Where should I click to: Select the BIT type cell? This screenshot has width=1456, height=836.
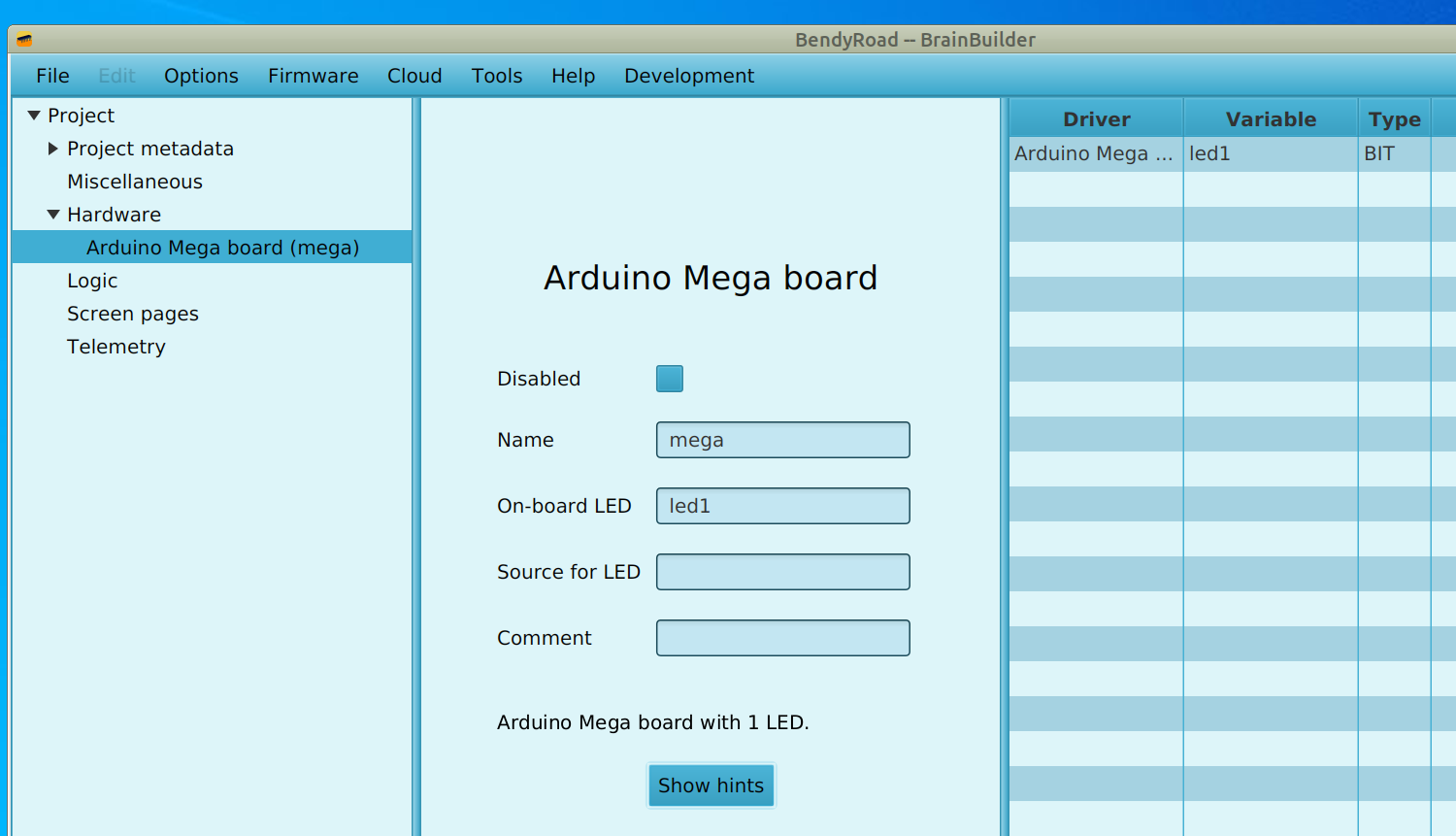coord(1395,153)
